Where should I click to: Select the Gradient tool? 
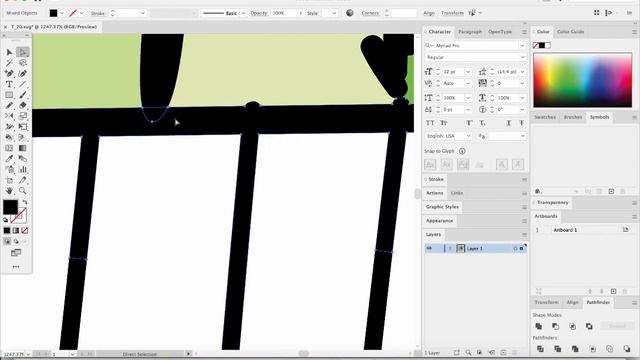click(22, 148)
